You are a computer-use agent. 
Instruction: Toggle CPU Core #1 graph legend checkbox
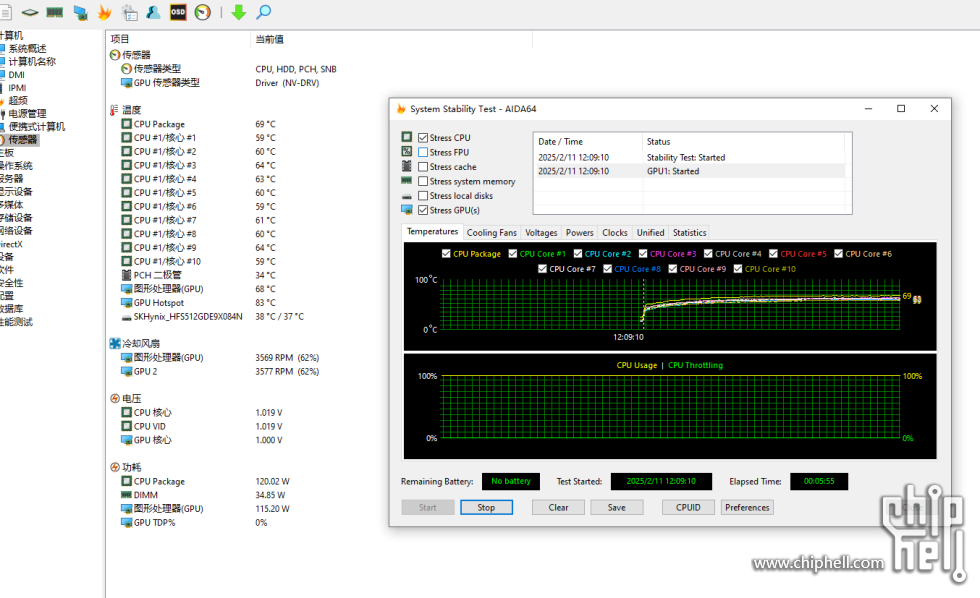tap(512, 254)
